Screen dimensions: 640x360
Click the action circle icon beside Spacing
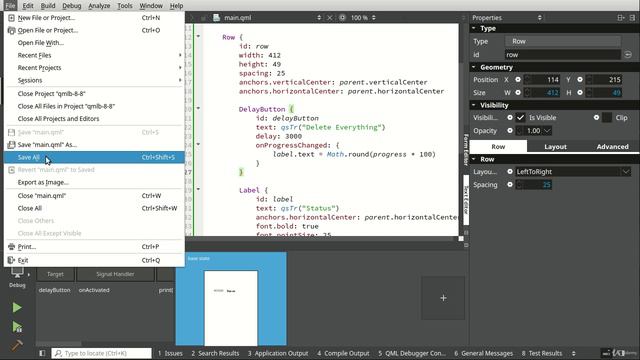coord(510,184)
